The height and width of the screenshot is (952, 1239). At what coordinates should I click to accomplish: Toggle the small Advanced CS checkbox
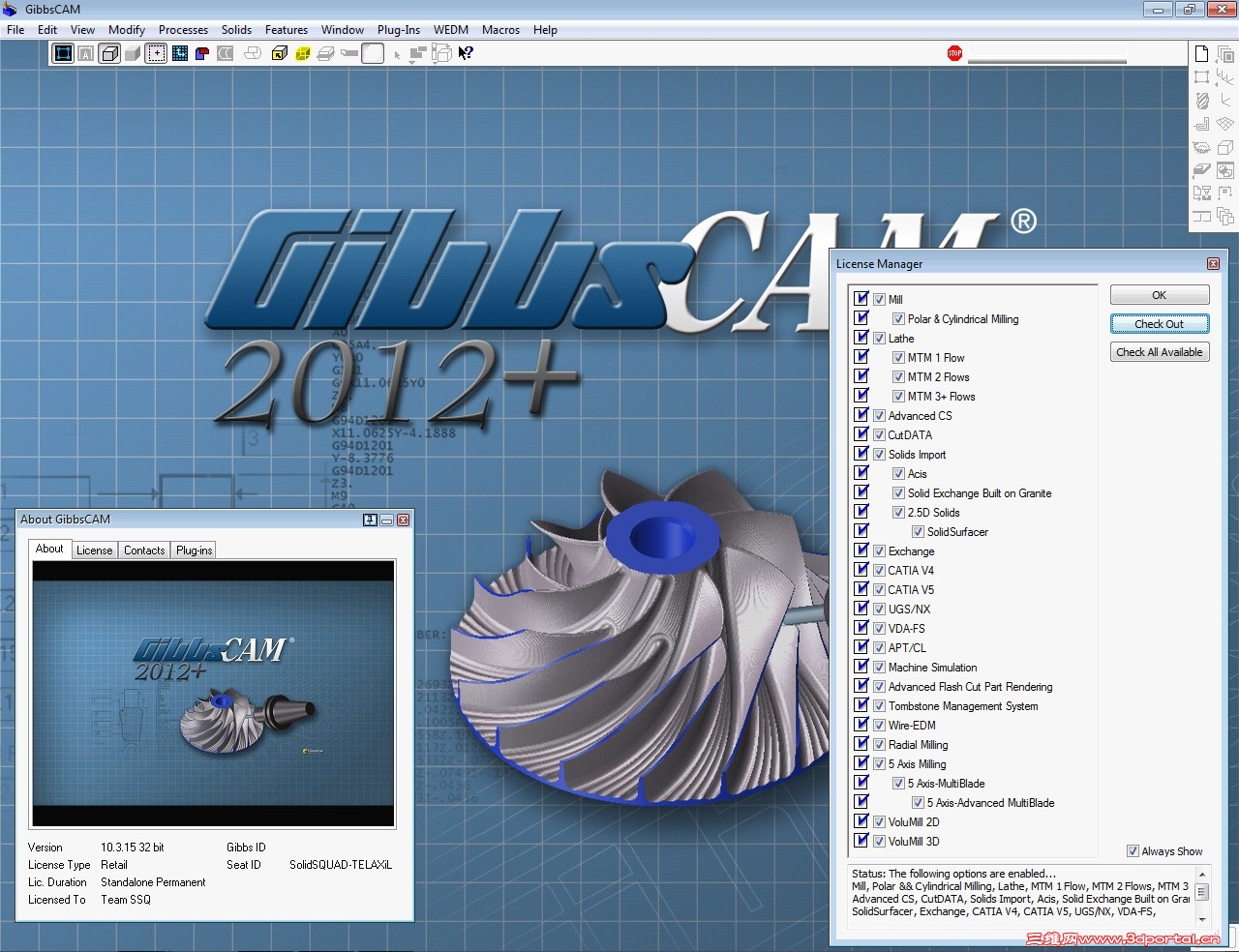880,416
